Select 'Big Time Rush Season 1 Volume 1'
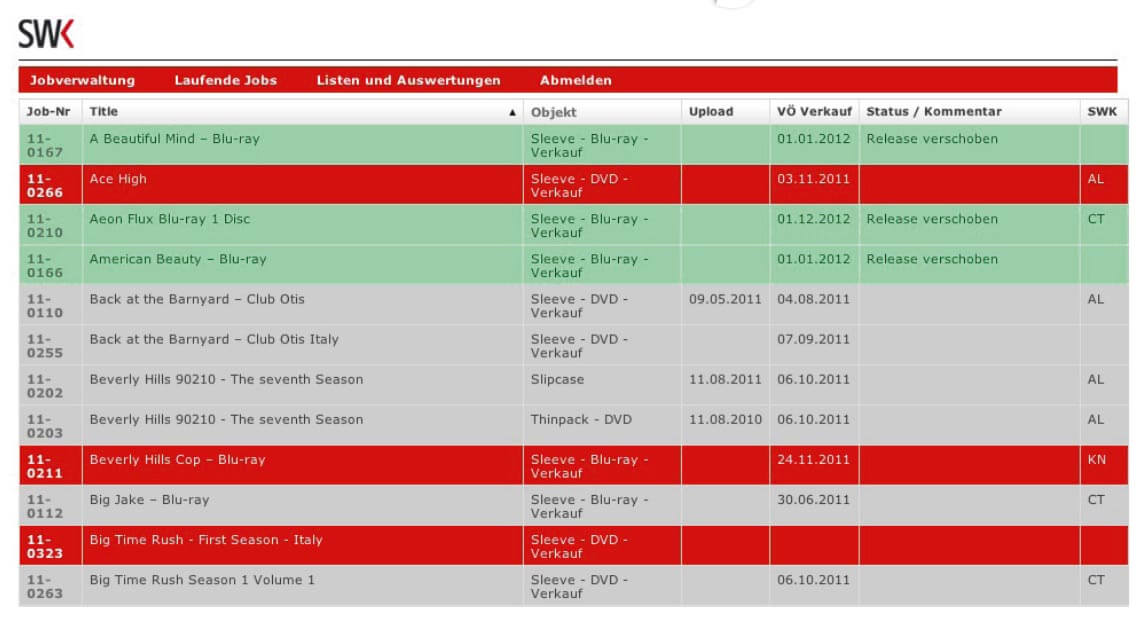Viewport: 1143px width, 627px height. point(202,580)
